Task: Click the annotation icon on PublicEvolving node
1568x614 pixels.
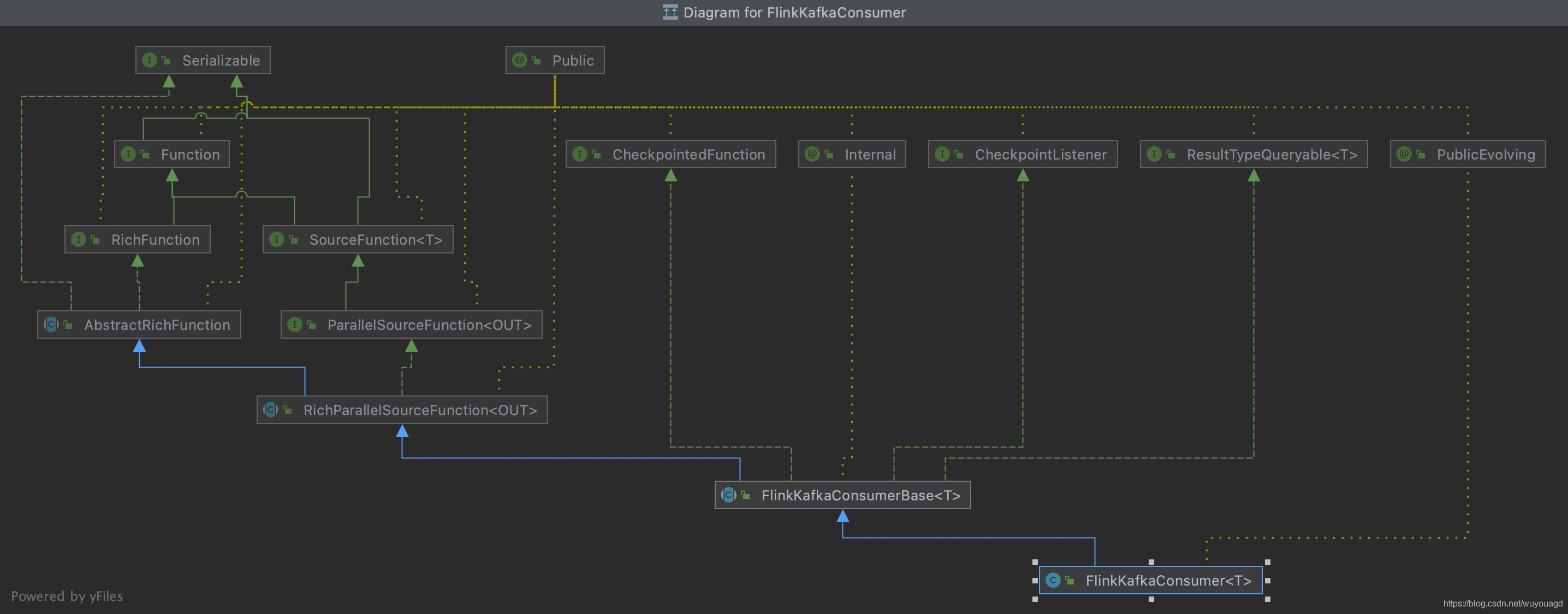Action: coord(1404,154)
